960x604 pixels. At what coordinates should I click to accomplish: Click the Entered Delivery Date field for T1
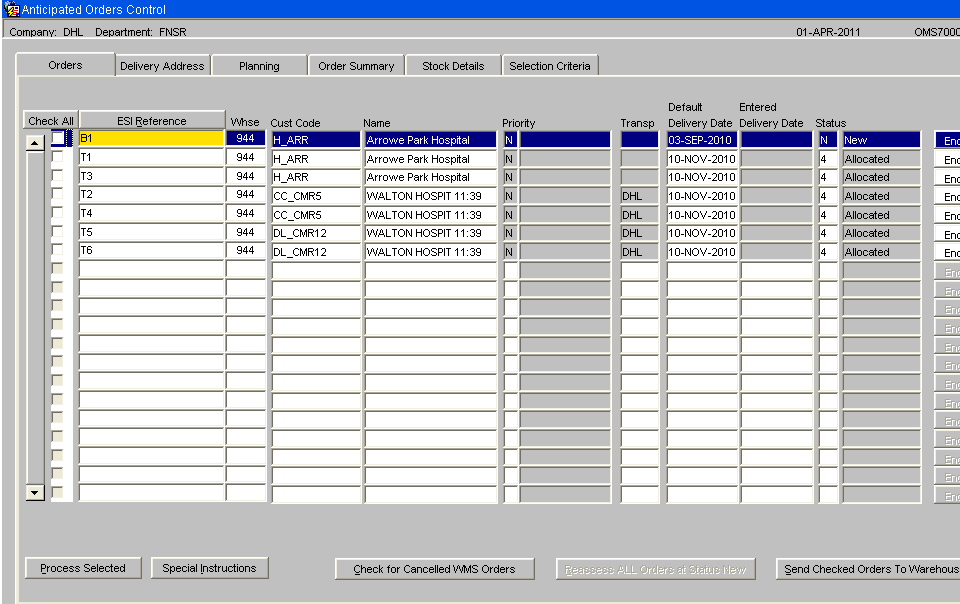[776, 159]
